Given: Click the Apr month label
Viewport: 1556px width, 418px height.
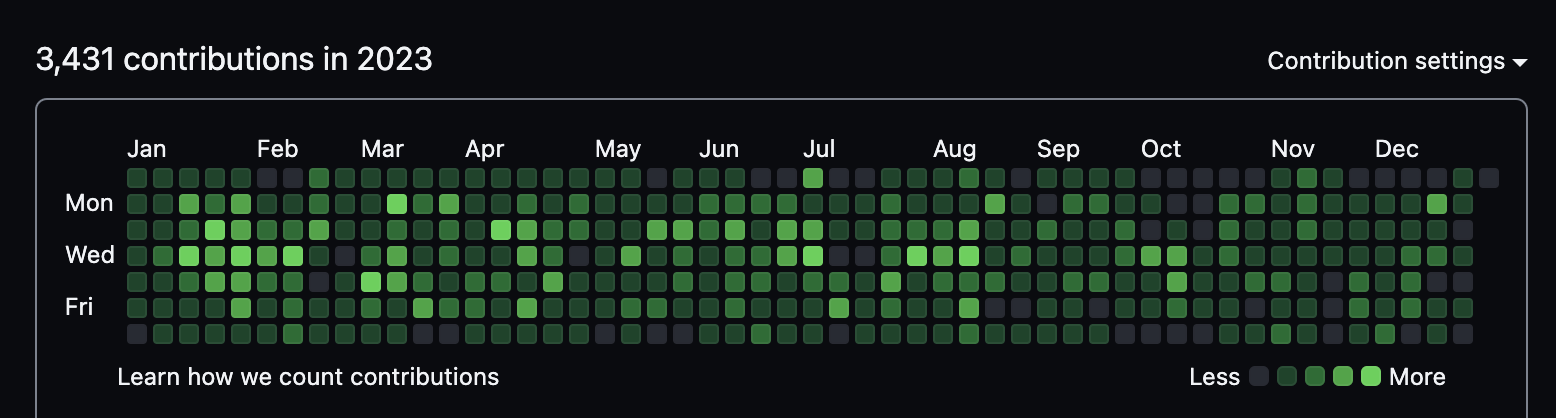Looking at the screenshot, I should [485, 150].
